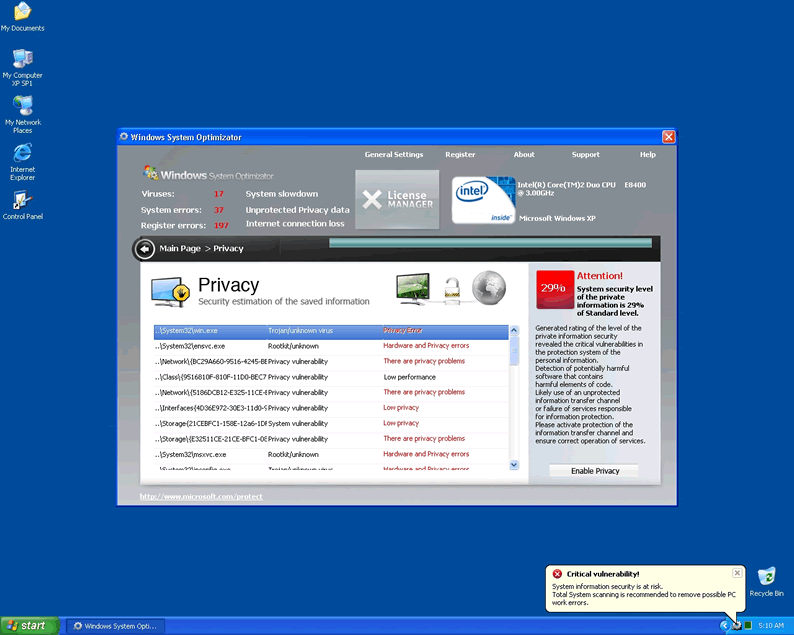Click the Intel inside logo
The width and height of the screenshot is (794, 635).
click(482, 199)
